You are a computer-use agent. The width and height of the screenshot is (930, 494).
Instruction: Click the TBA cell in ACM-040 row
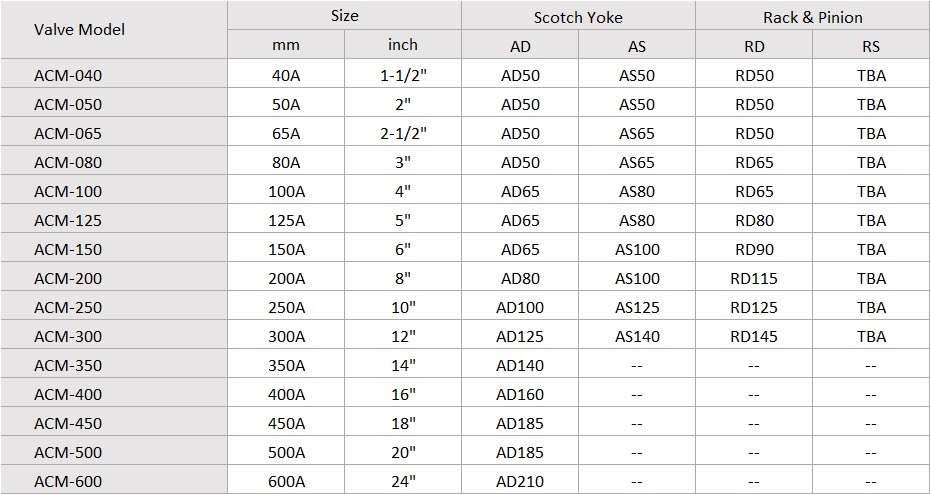coord(871,75)
